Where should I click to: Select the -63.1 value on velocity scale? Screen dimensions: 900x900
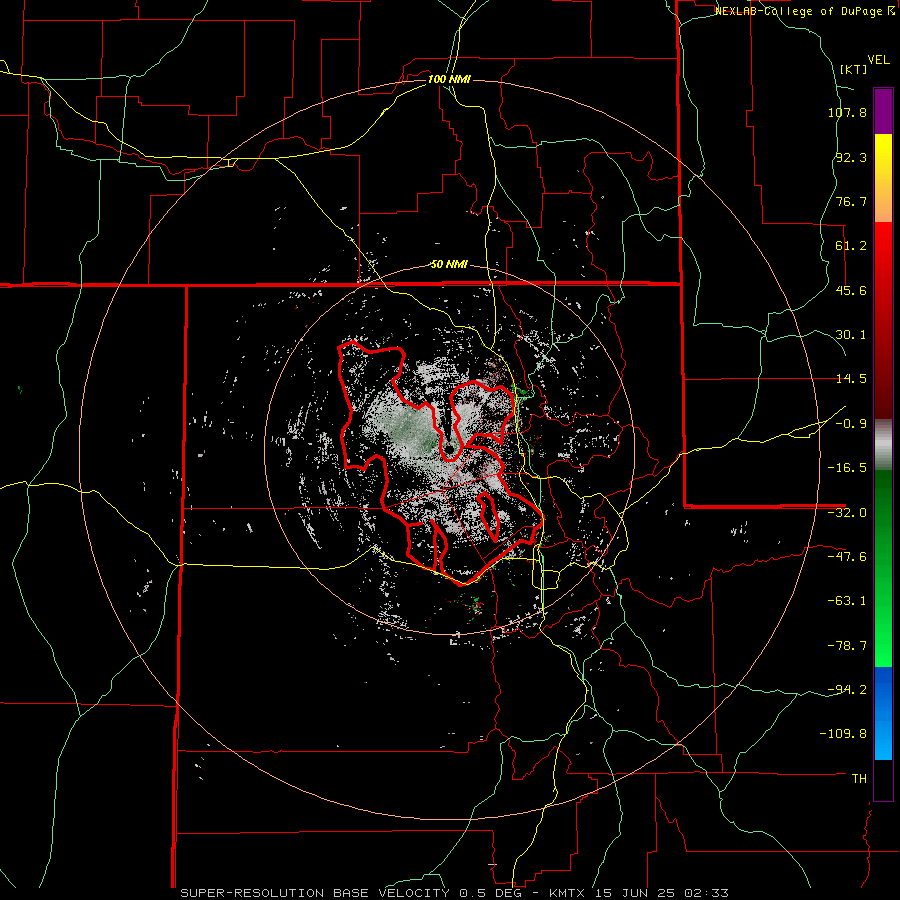click(847, 601)
